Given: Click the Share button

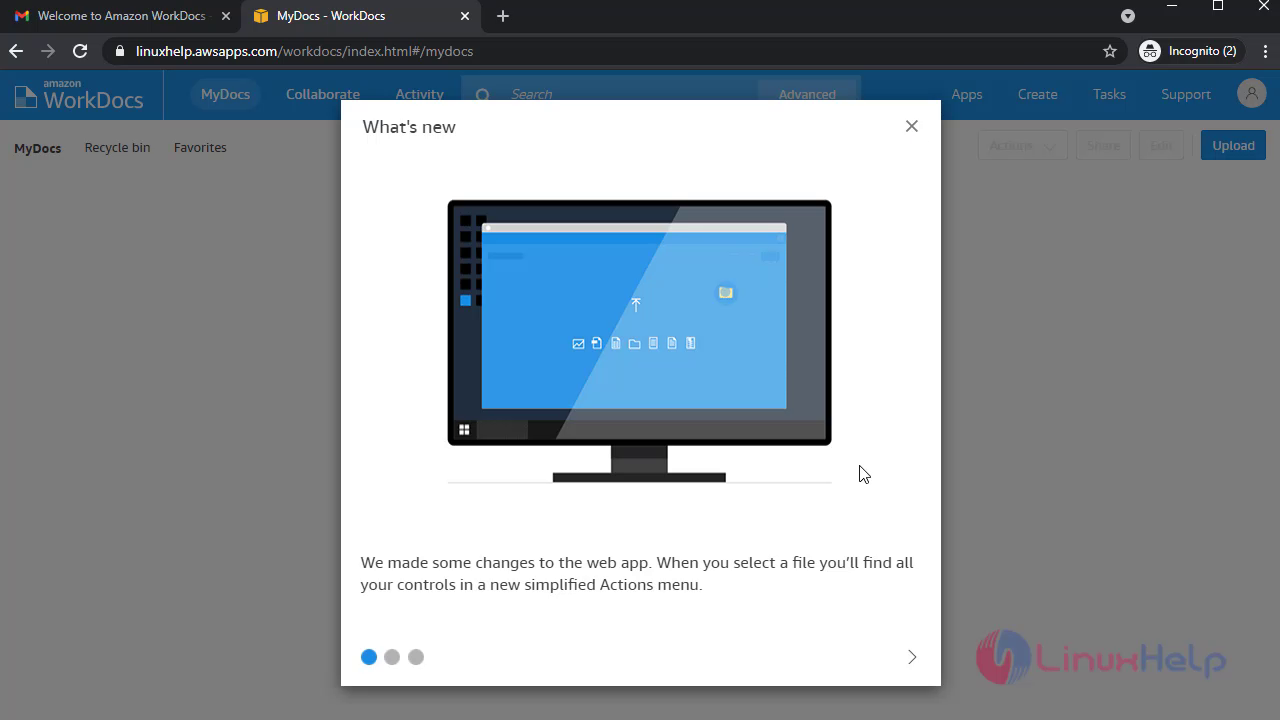Looking at the screenshot, I should pos(1103,145).
